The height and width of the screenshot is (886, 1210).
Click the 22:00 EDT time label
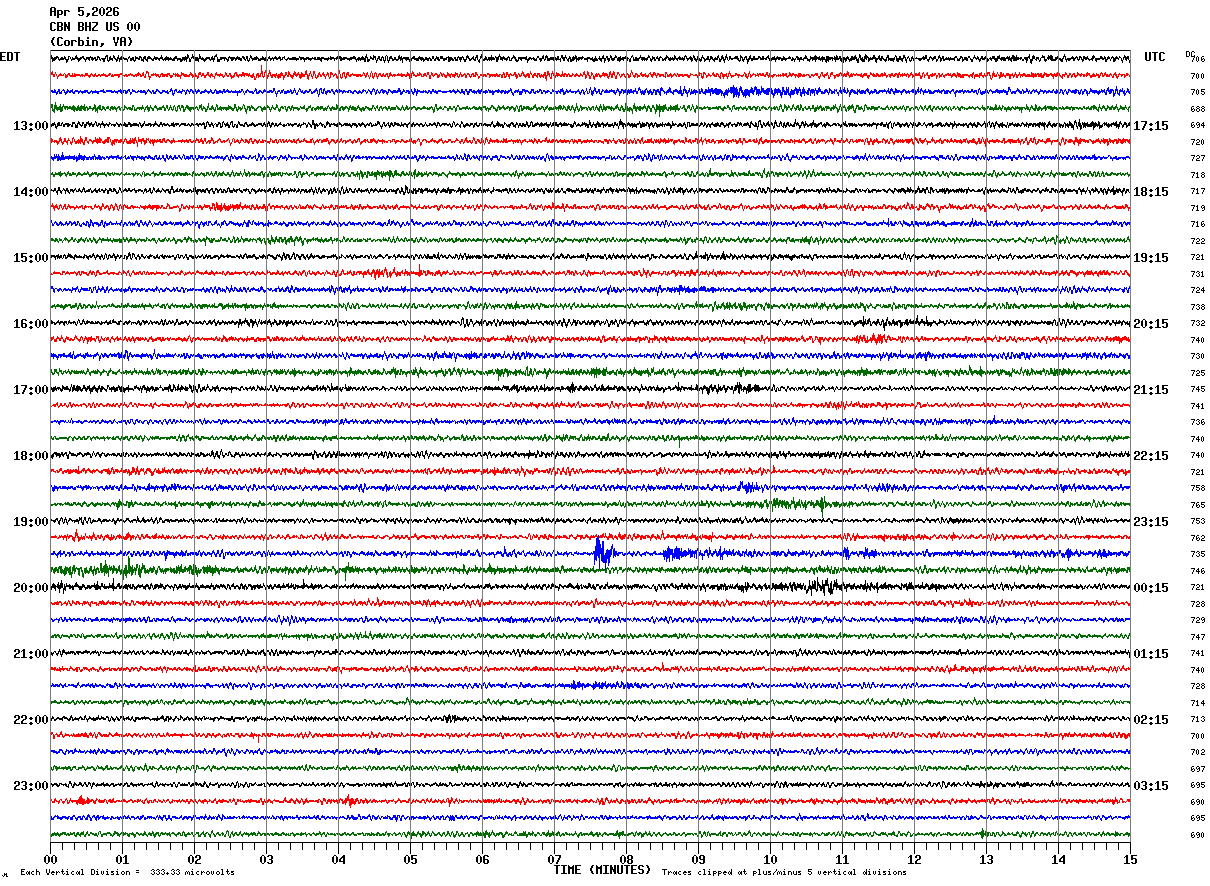click(30, 720)
